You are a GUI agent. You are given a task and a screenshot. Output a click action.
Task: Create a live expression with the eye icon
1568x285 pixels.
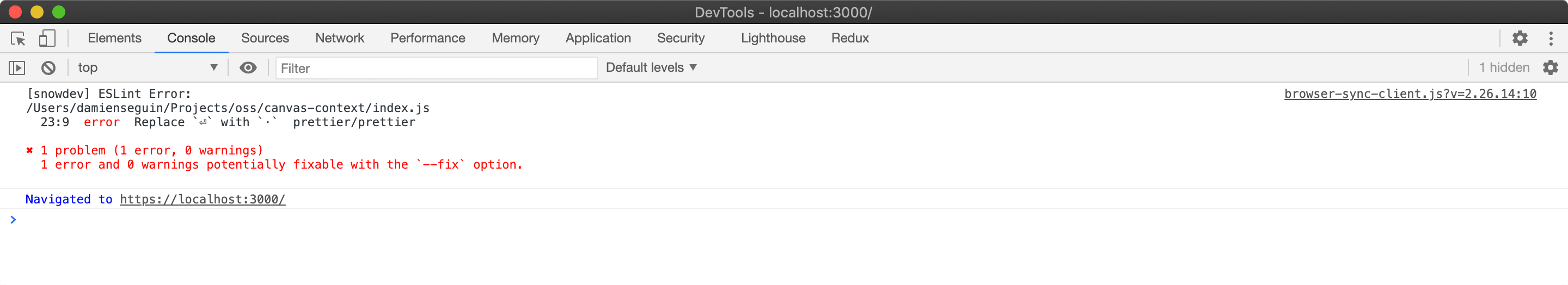[248, 68]
